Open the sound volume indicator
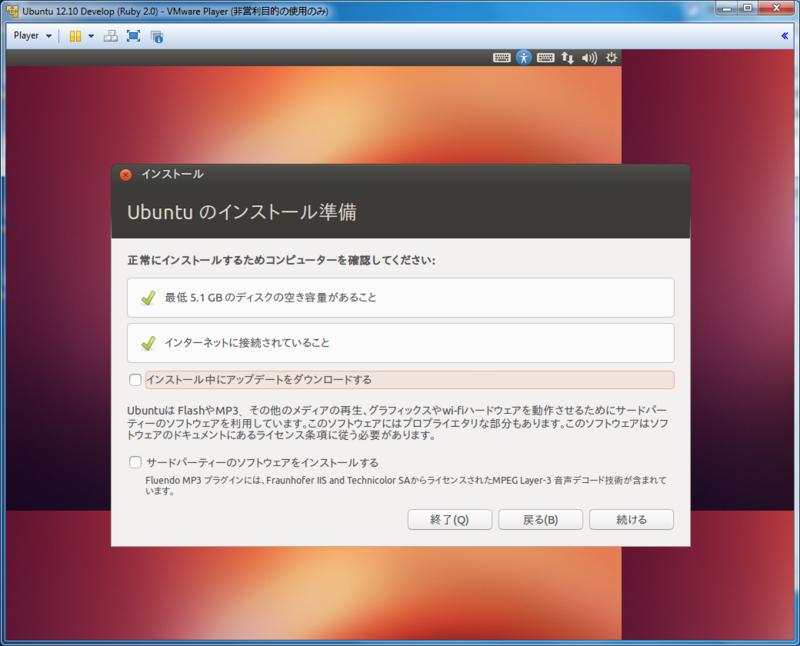This screenshot has height=646, width=800. [x=589, y=58]
